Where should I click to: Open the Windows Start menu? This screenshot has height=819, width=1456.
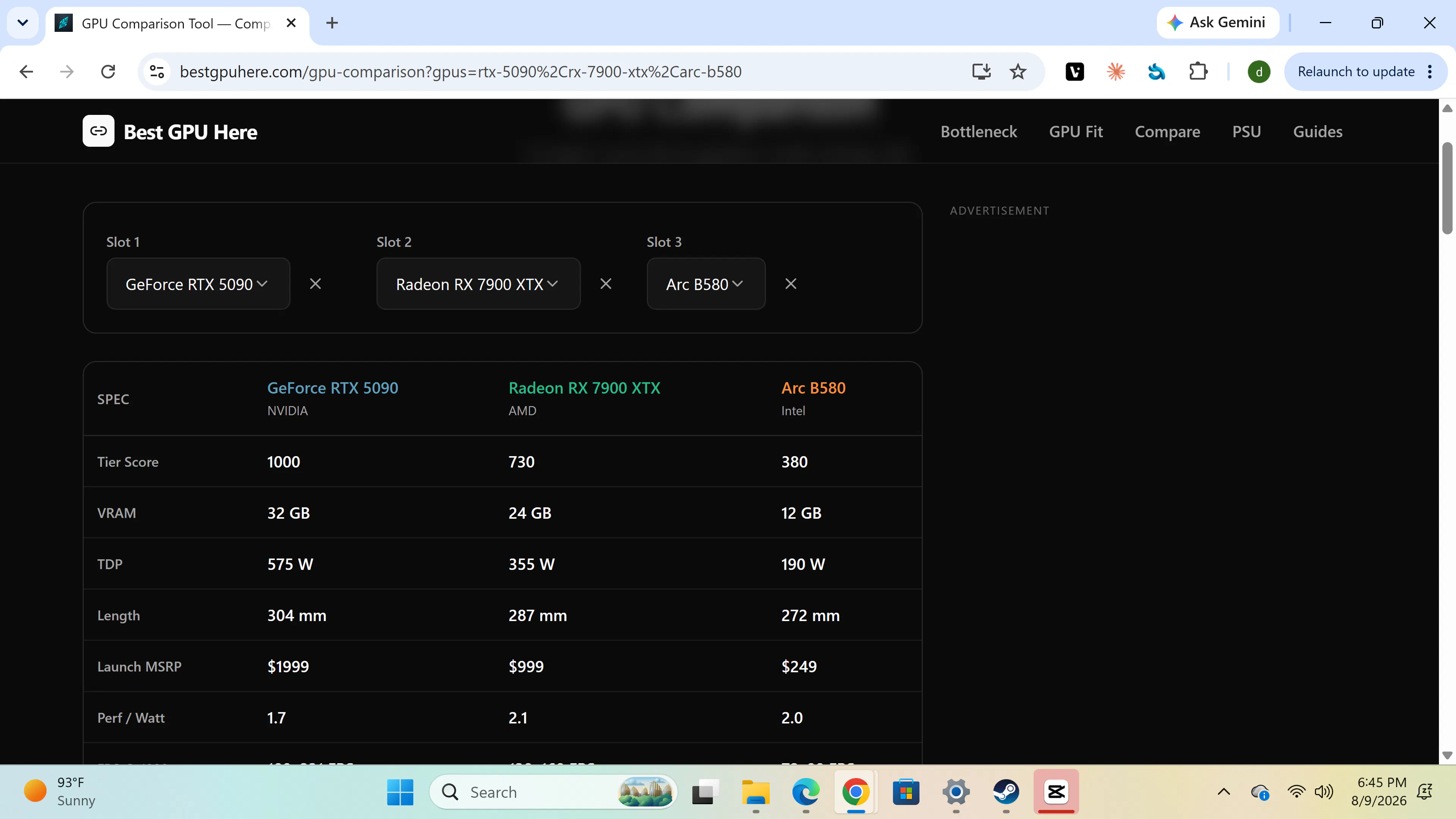coord(400,792)
